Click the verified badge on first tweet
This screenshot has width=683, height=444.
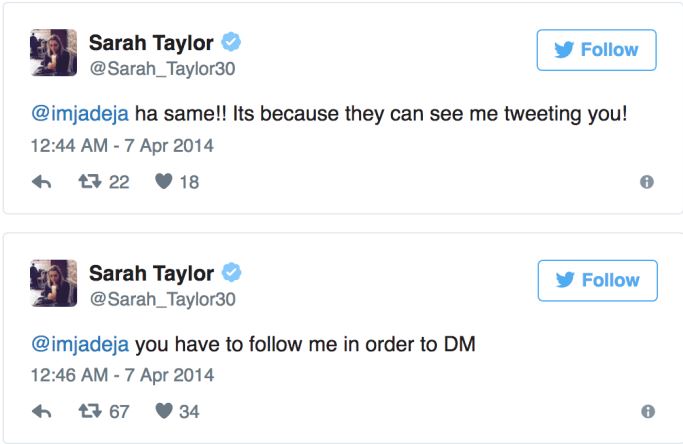[x=231, y=43]
